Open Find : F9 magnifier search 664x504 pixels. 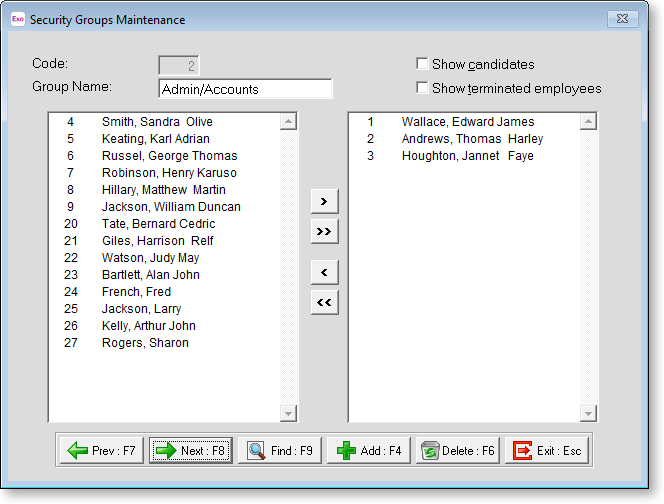[x=279, y=451]
